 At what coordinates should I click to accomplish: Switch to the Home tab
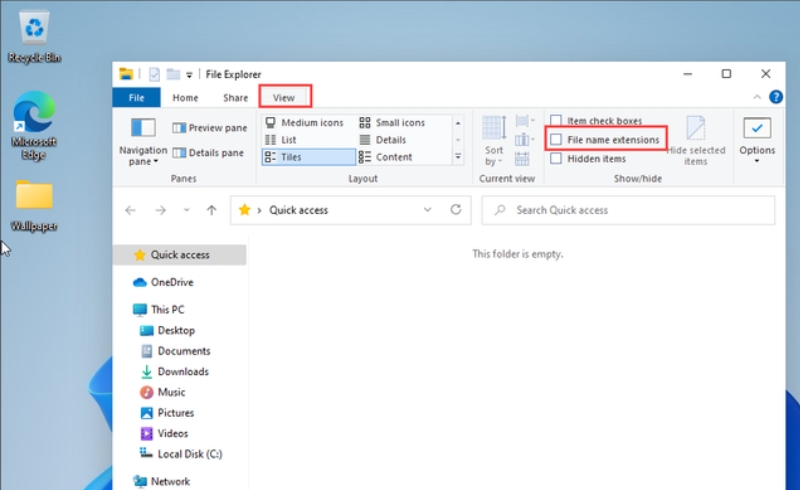(x=185, y=97)
